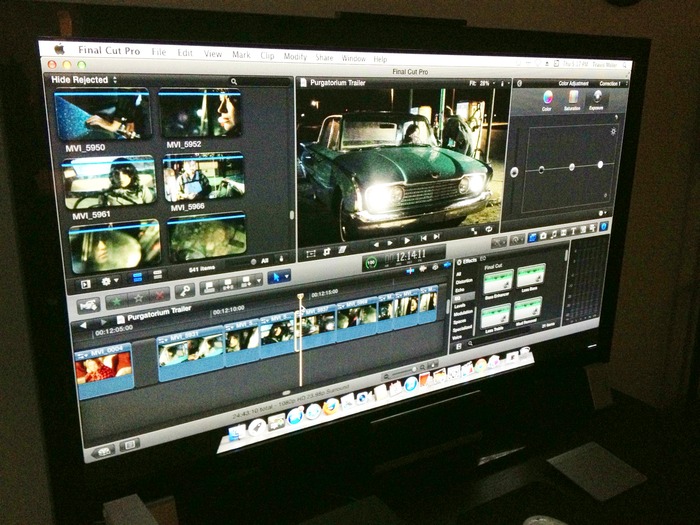The height and width of the screenshot is (525, 700).
Task: Click the Color Adjustment back arrow
Action: pyautogui.click(x=519, y=83)
